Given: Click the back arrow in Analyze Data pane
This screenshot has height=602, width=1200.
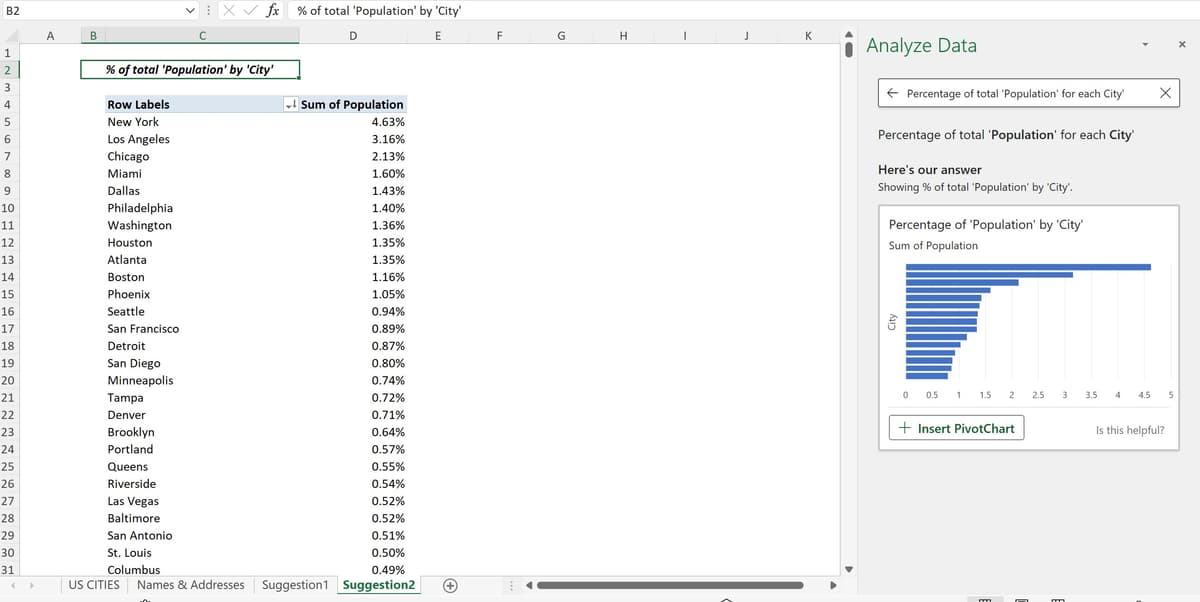Looking at the screenshot, I should 894,92.
